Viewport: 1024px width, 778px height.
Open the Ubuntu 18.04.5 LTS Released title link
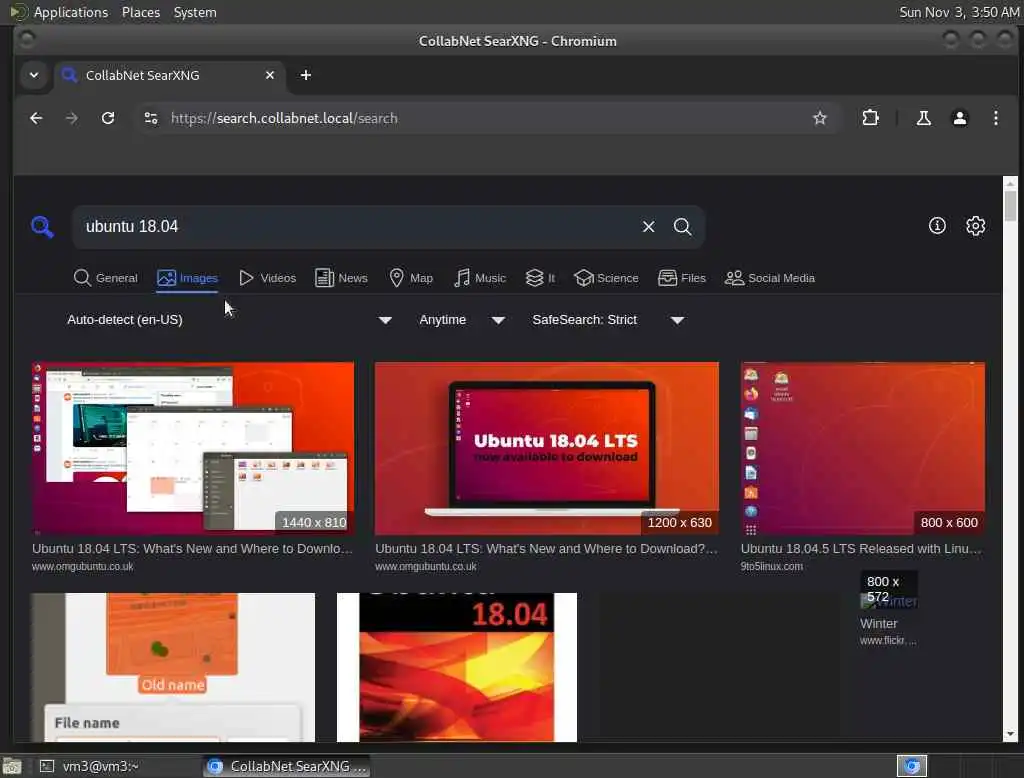pyautogui.click(x=861, y=549)
